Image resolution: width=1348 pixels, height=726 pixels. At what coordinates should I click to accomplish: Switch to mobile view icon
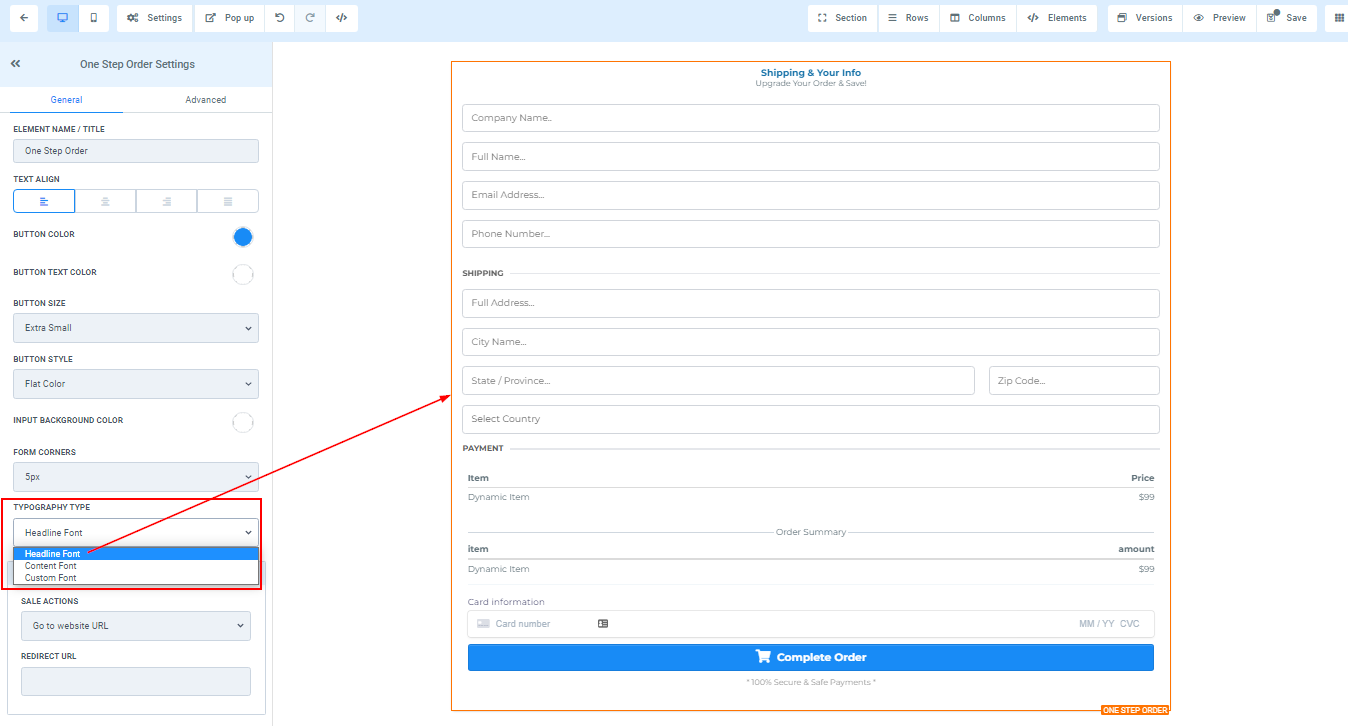tap(94, 18)
